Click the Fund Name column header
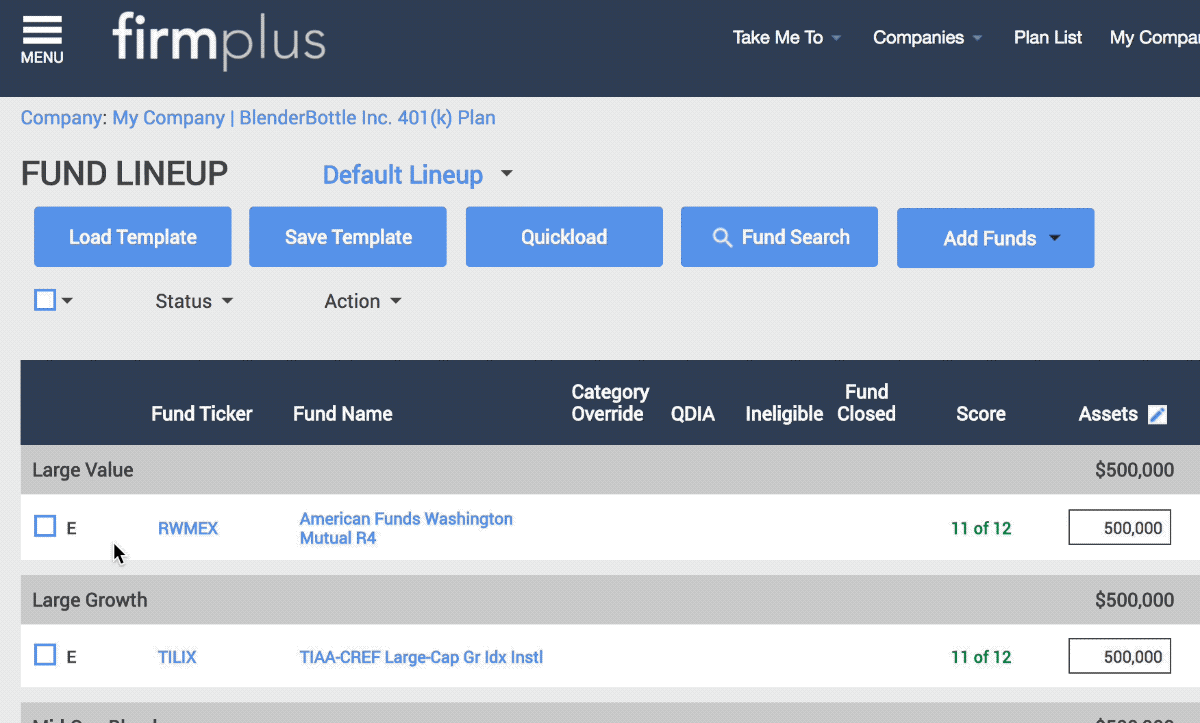The height and width of the screenshot is (723, 1200). 343,414
